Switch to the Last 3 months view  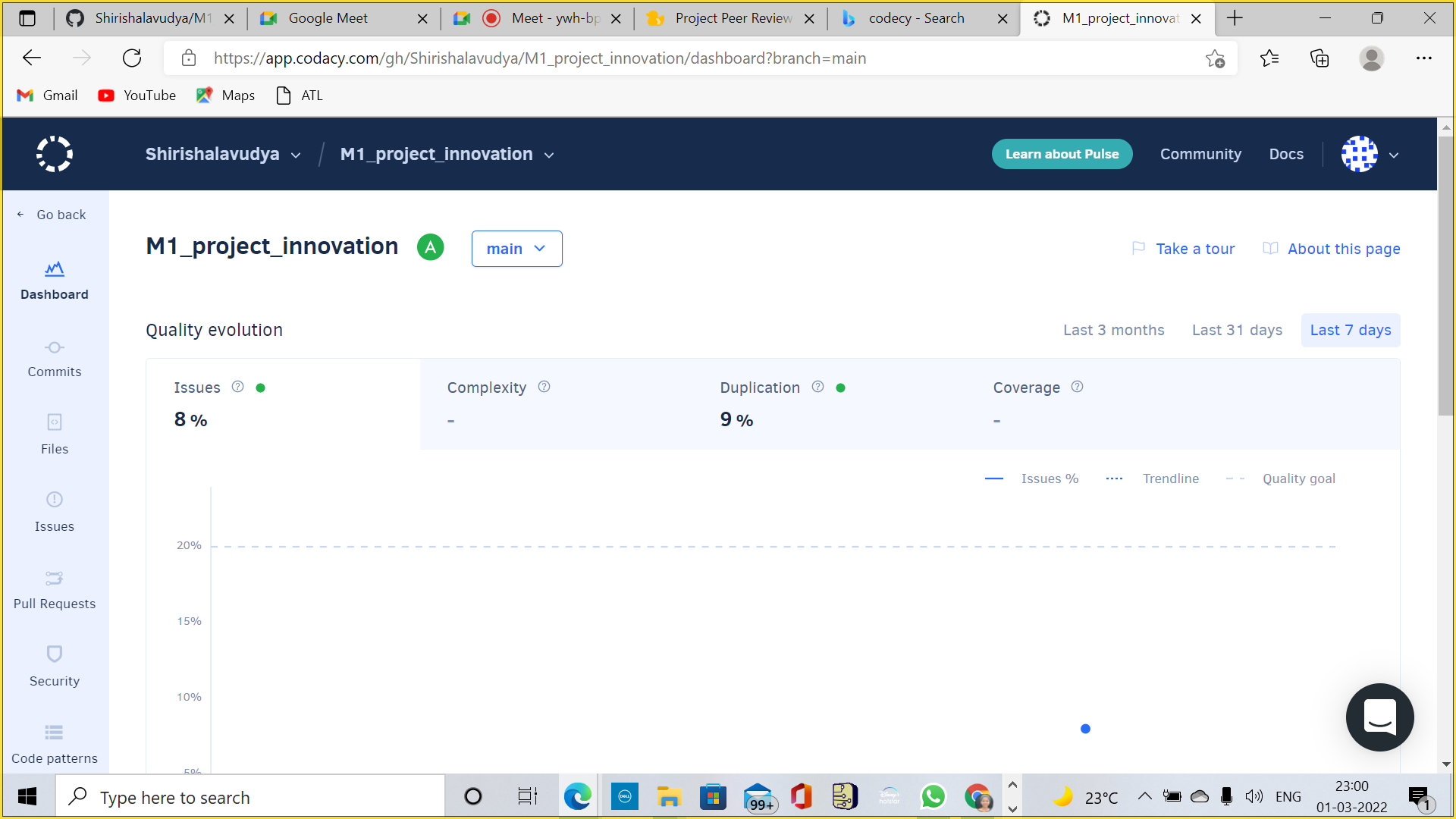click(1113, 330)
